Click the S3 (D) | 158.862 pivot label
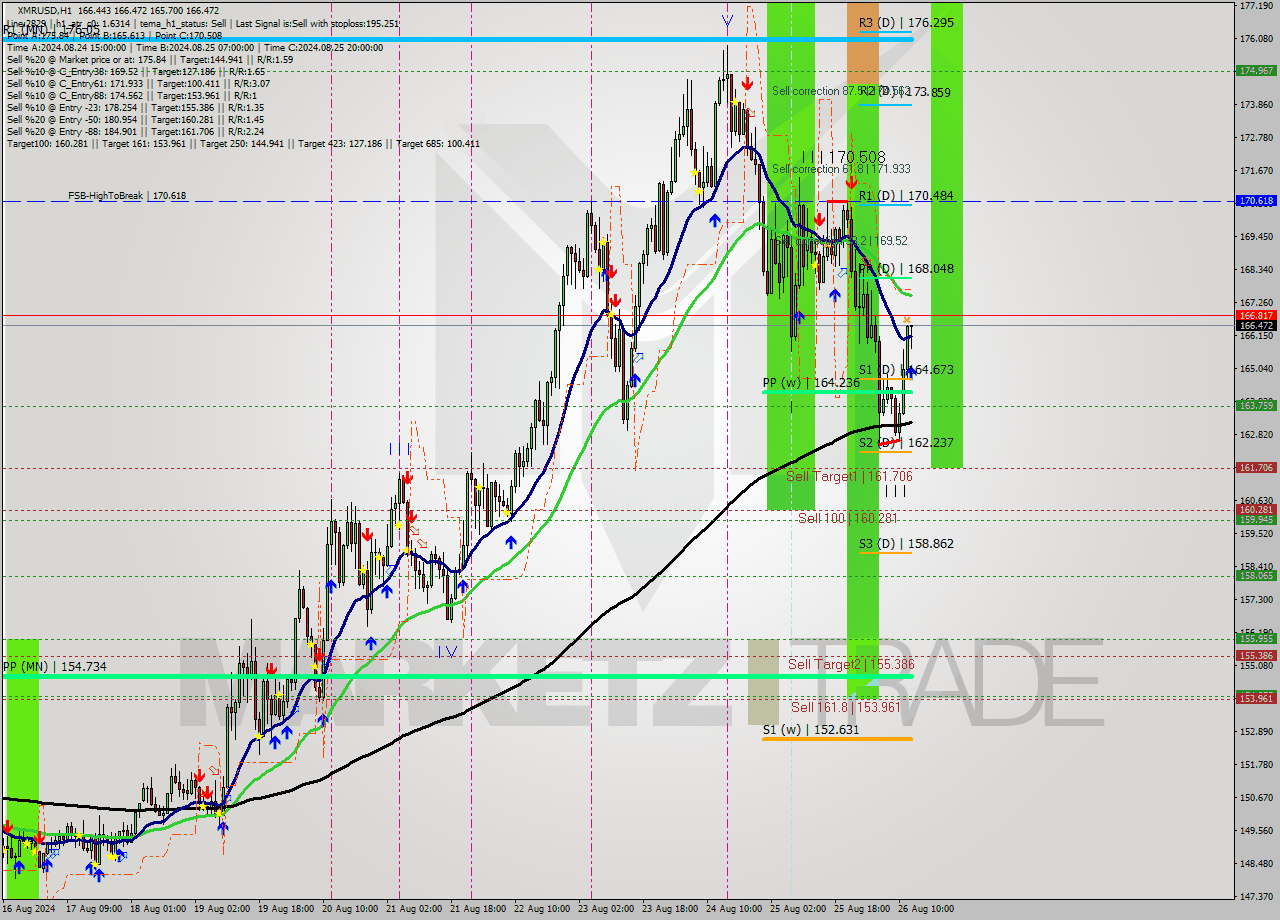Image resolution: width=1280 pixels, height=920 pixels. point(906,544)
